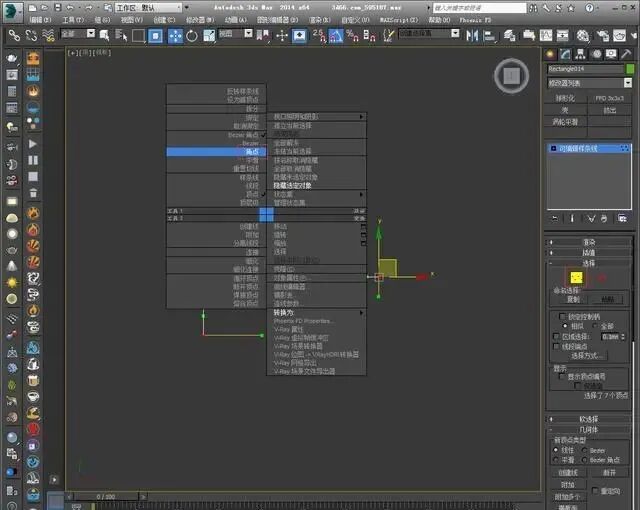Image resolution: width=640 pixels, height=510 pixels.
Task: Click the 选择方式... button
Action: tap(587, 356)
